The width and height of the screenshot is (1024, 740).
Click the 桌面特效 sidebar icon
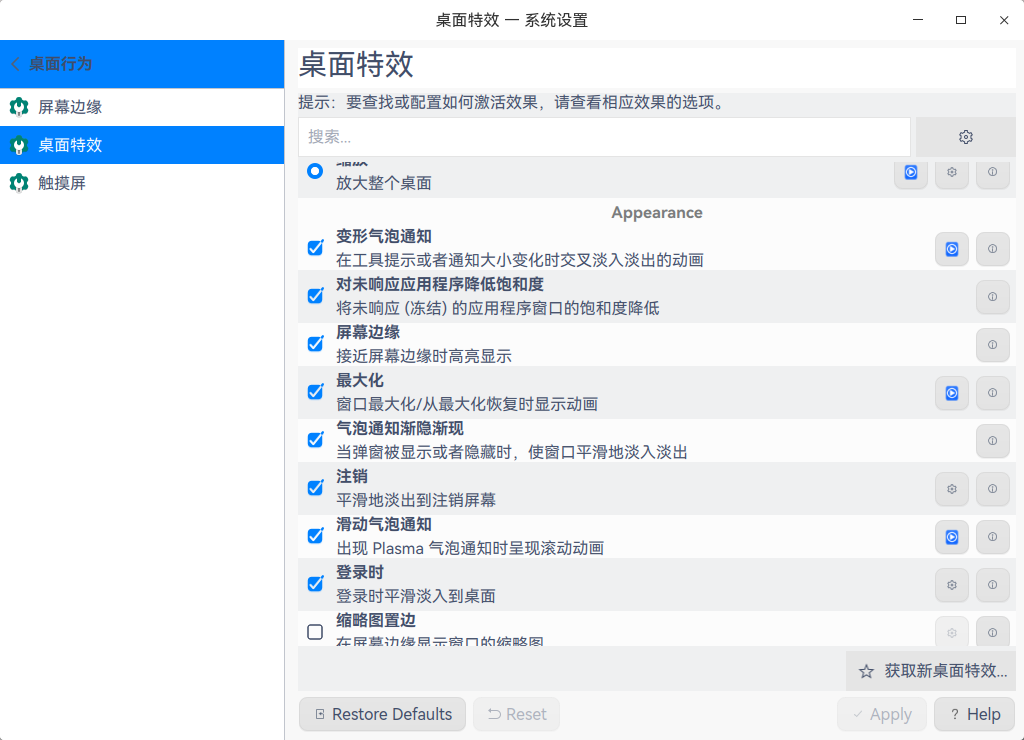pos(19,145)
